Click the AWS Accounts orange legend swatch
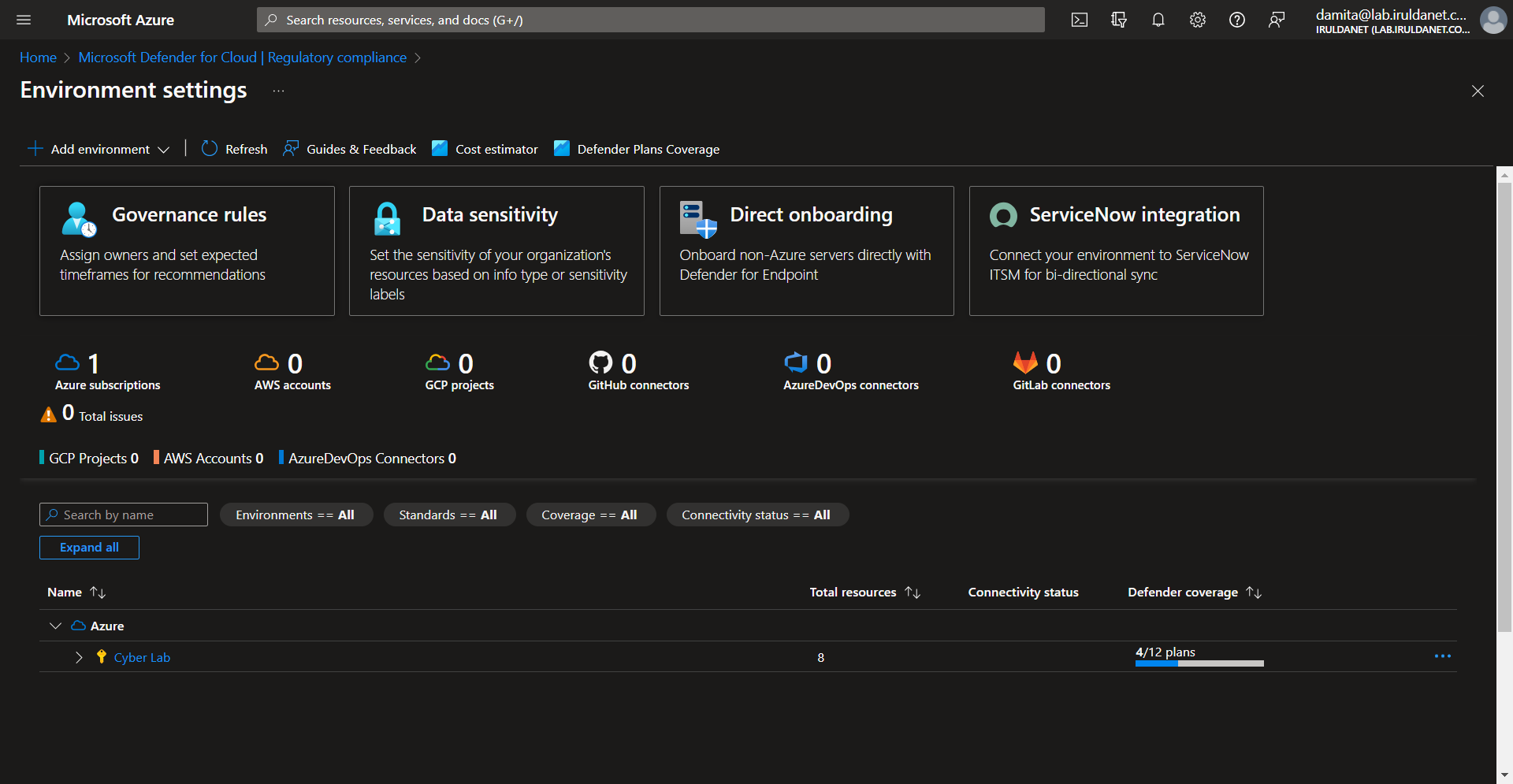The image size is (1513, 784). (x=156, y=458)
